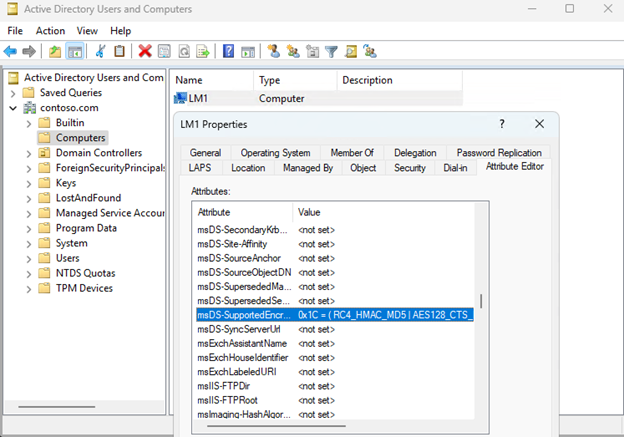Click the red Delete X icon
Image resolution: width=624 pixels, height=437 pixels.
(145, 51)
